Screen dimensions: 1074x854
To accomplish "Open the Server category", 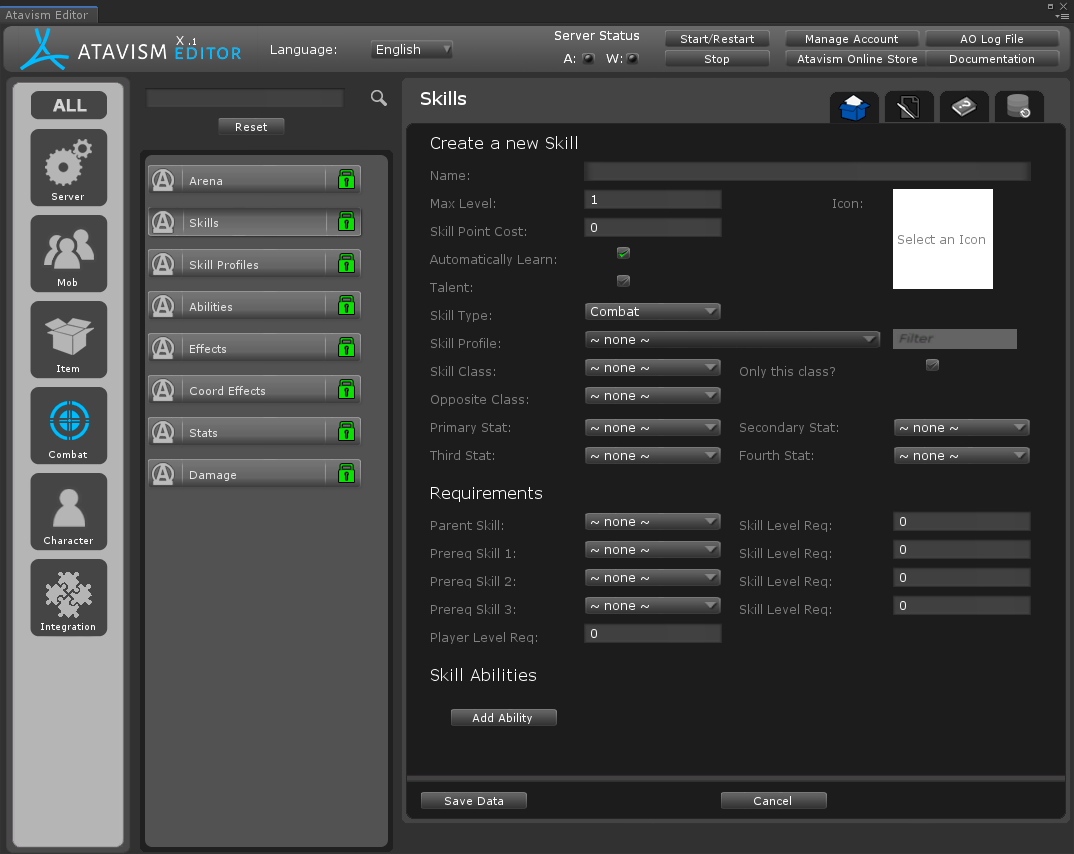I will point(68,167).
